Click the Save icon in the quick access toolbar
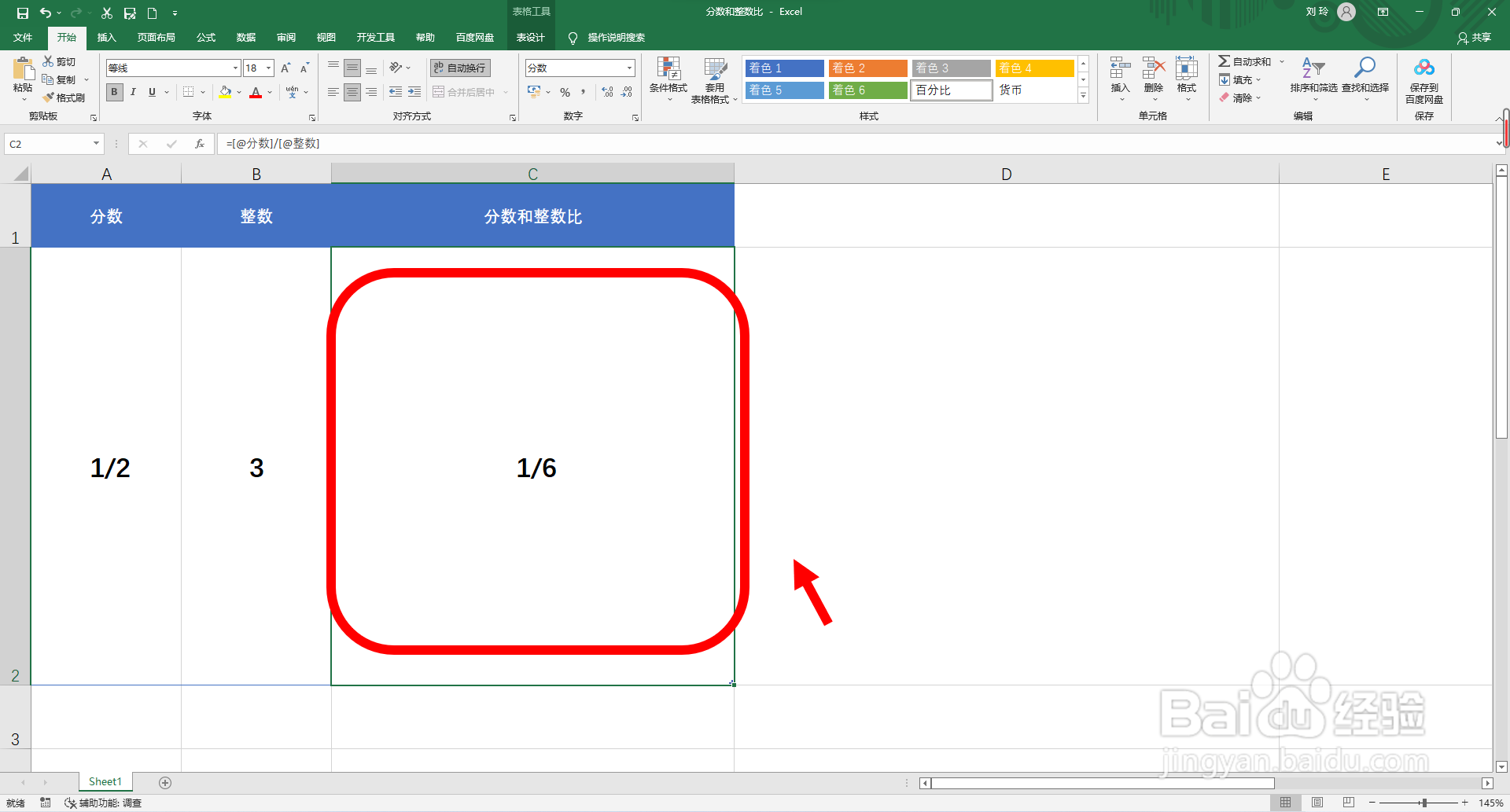 tap(22, 13)
